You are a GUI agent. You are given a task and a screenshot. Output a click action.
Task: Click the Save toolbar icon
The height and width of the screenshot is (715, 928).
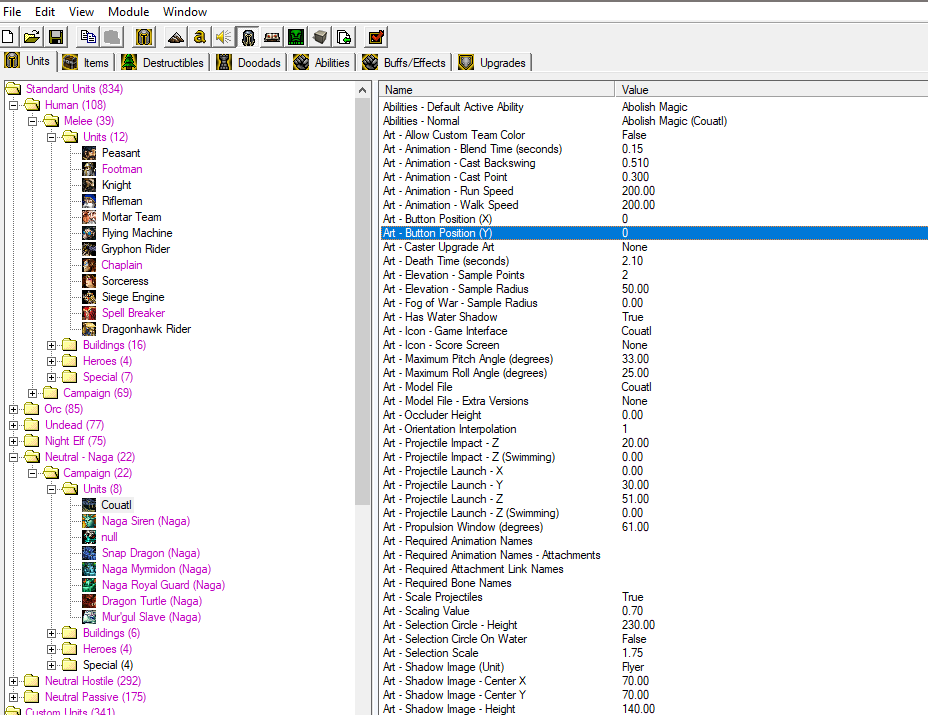56,37
